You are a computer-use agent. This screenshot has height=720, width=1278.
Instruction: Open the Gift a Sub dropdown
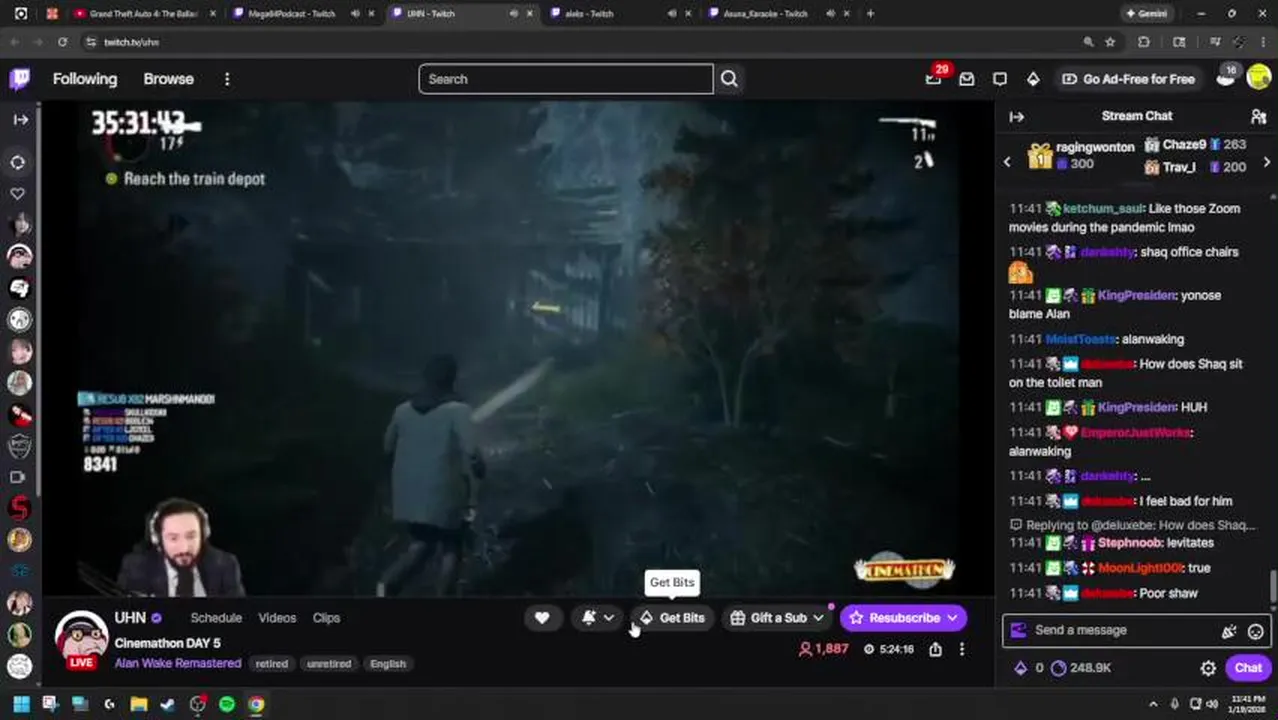coord(777,618)
